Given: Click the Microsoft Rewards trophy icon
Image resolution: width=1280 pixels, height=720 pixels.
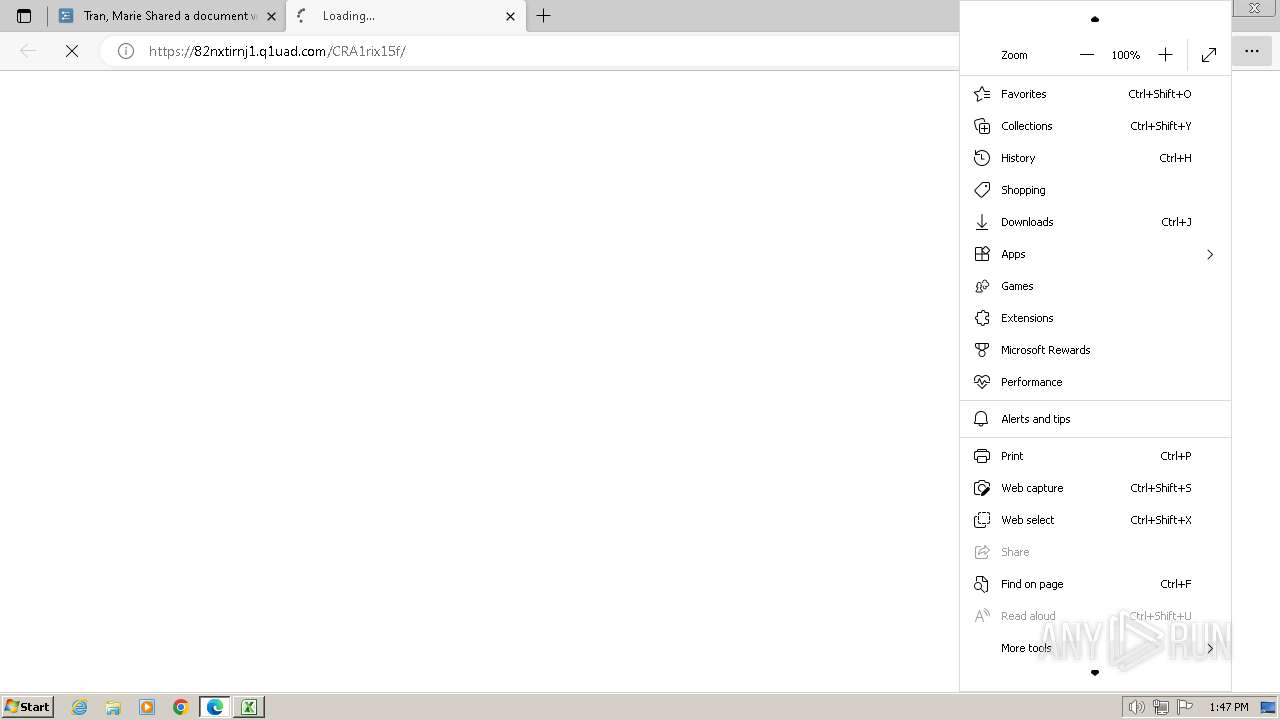Looking at the screenshot, I should tap(982, 350).
